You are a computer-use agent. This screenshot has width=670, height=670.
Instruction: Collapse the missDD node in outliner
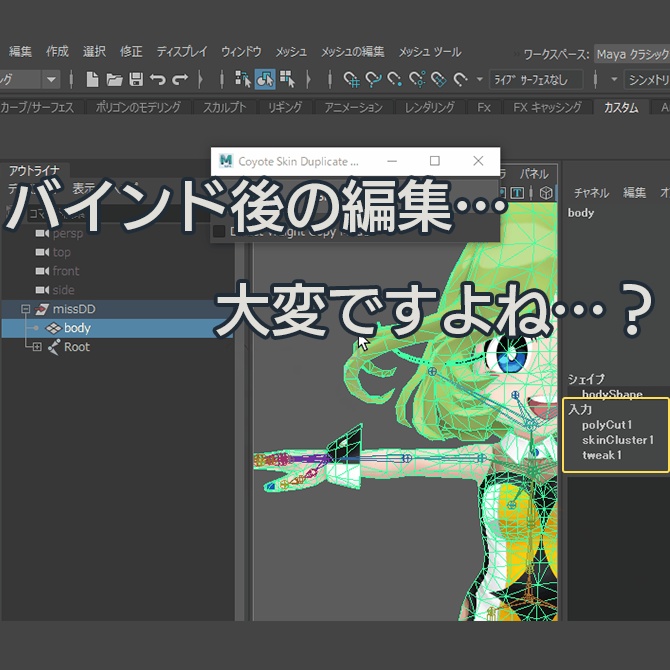[x=26, y=309]
